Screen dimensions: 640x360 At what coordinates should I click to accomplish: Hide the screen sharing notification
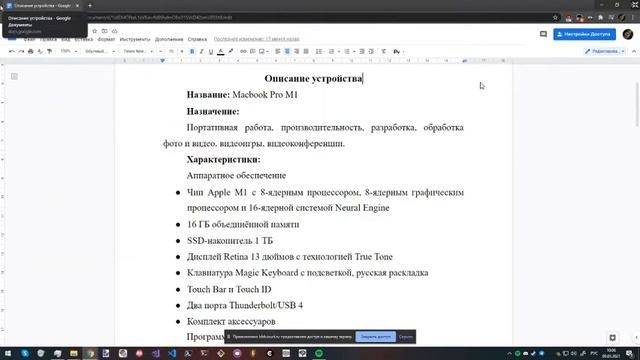406,337
